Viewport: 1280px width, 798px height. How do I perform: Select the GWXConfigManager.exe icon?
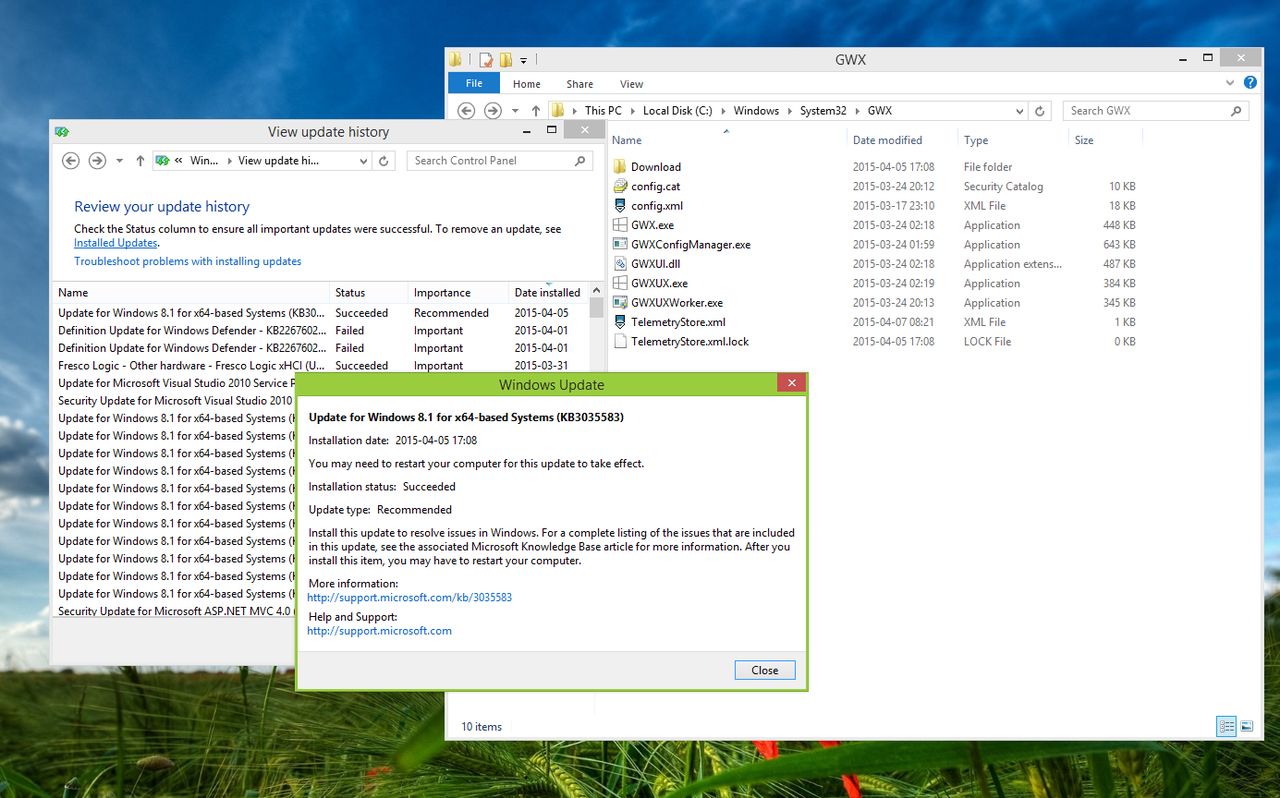(x=620, y=244)
